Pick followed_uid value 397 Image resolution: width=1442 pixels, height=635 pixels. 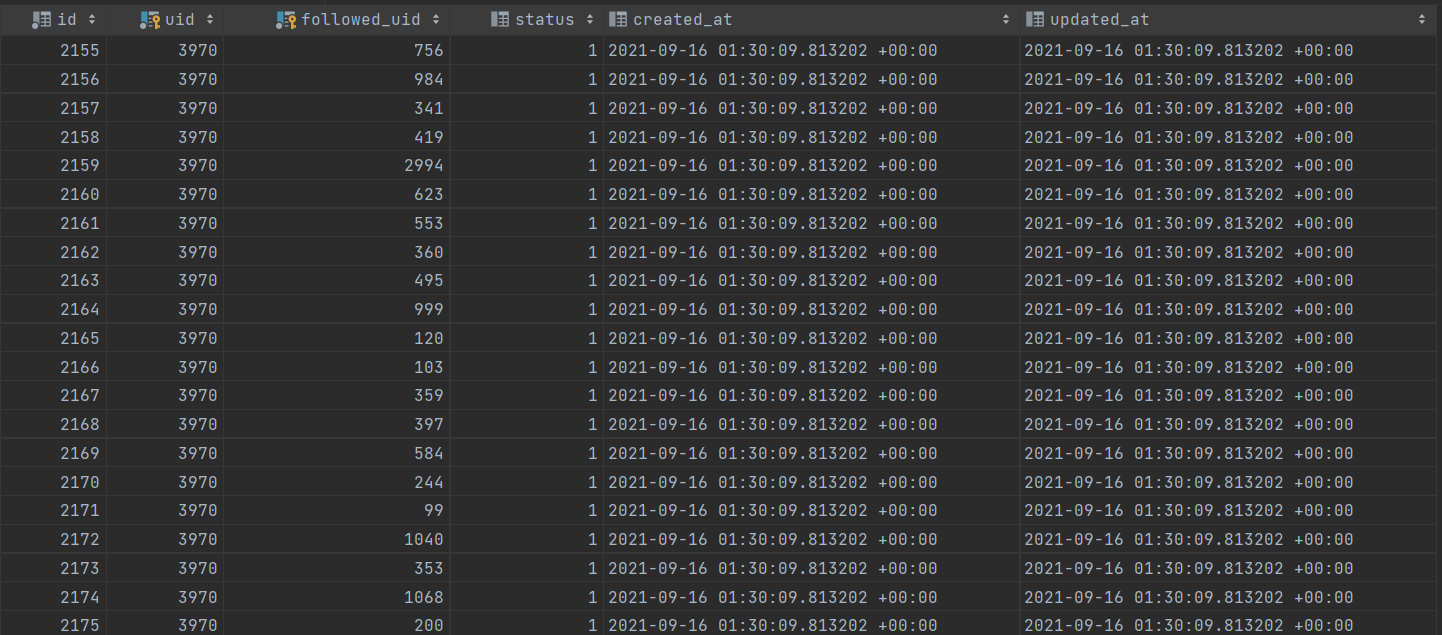pos(429,425)
